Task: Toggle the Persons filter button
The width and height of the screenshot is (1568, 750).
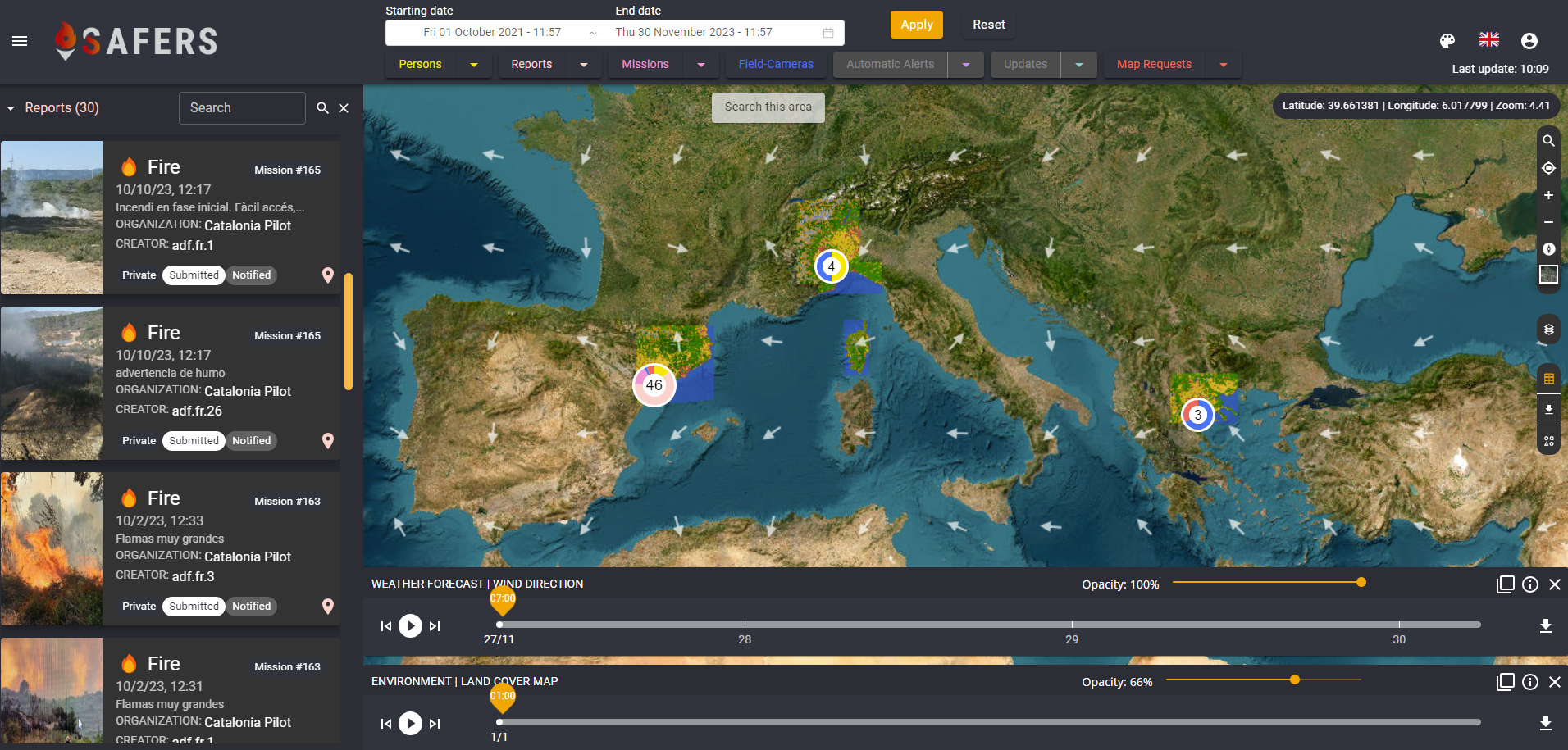Action: (420, 64)
